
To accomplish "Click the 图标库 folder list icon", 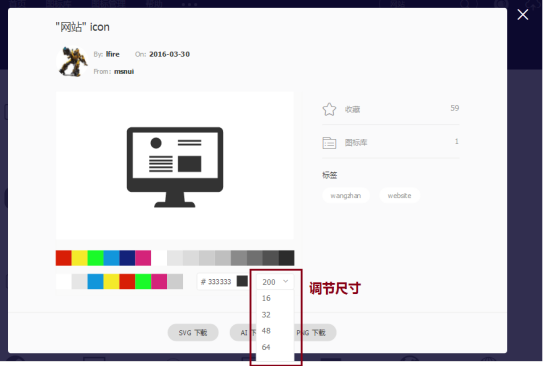I will pyautogui.click(x=329, y=143).
